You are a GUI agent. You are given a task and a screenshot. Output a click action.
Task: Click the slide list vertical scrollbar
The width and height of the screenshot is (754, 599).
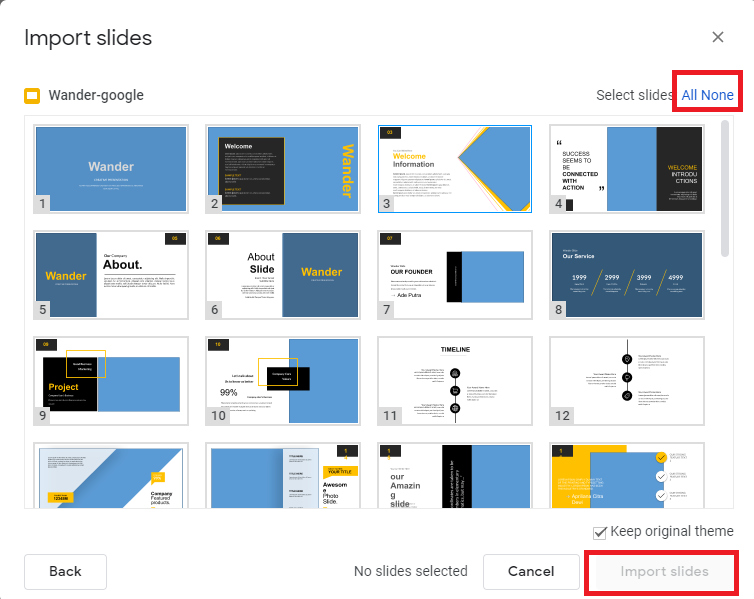[725, 190]
